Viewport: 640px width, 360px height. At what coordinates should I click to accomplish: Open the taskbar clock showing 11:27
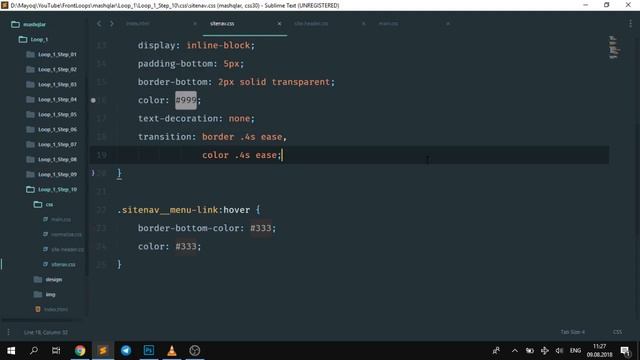point(599,351)
